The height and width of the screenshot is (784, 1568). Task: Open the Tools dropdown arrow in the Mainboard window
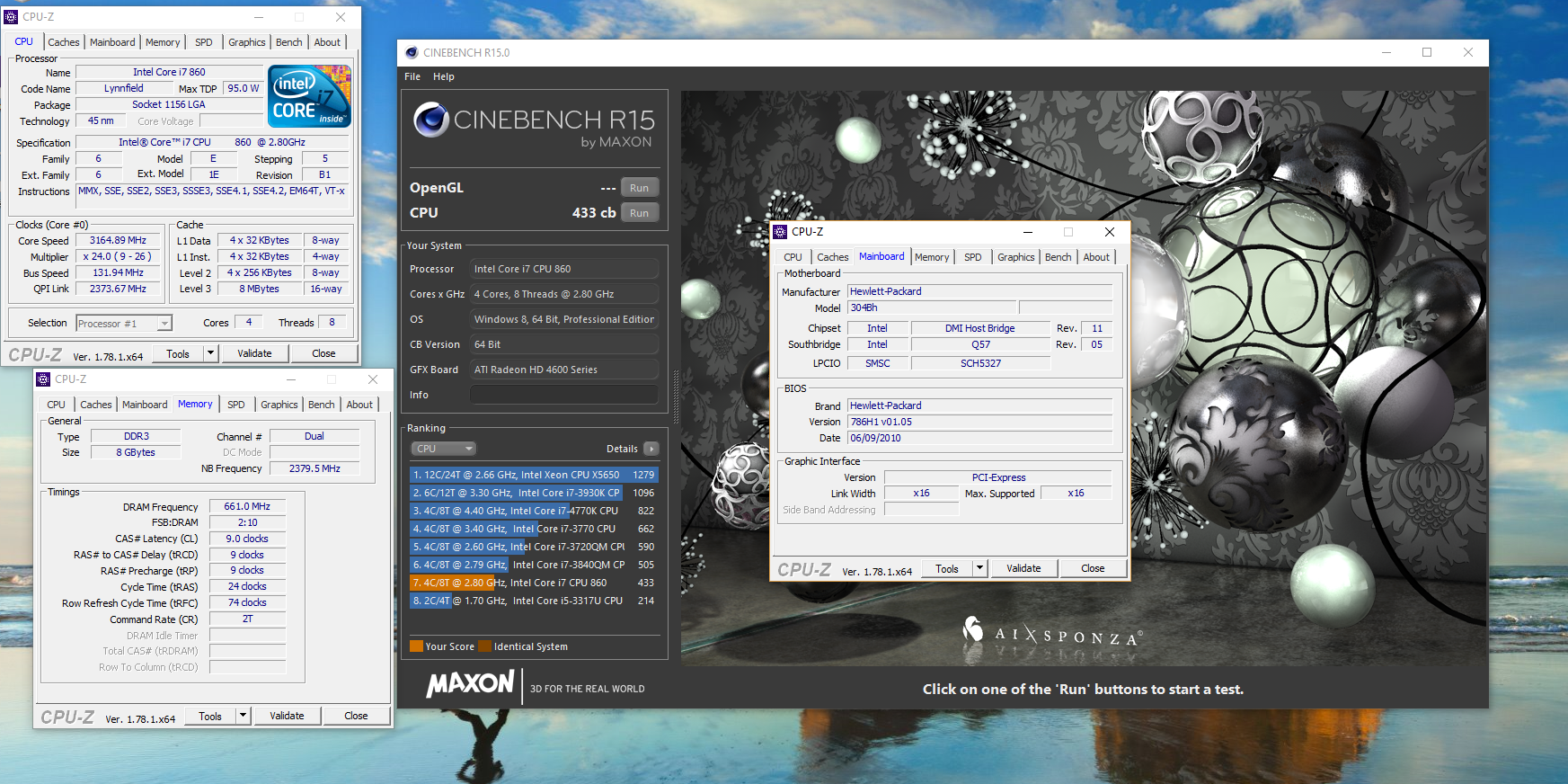point(980,568)
